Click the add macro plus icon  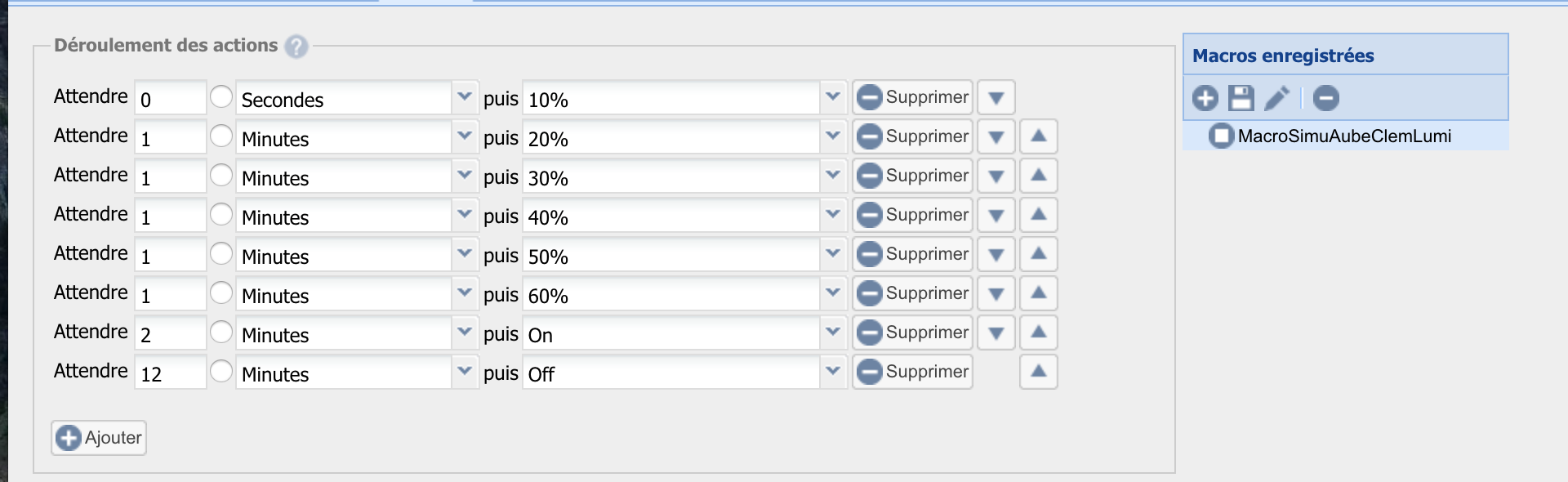click(1205, 98)
